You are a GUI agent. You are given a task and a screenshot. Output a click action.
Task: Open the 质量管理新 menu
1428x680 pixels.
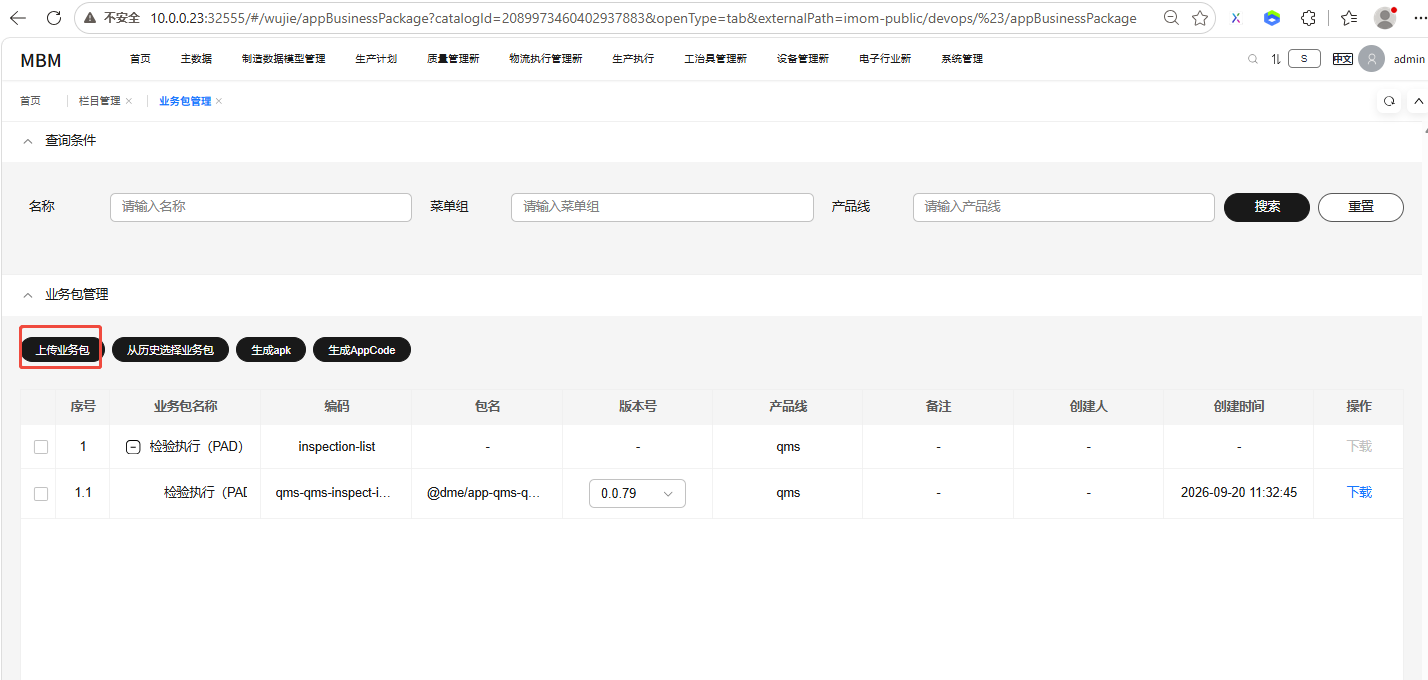tap(453, 59)
